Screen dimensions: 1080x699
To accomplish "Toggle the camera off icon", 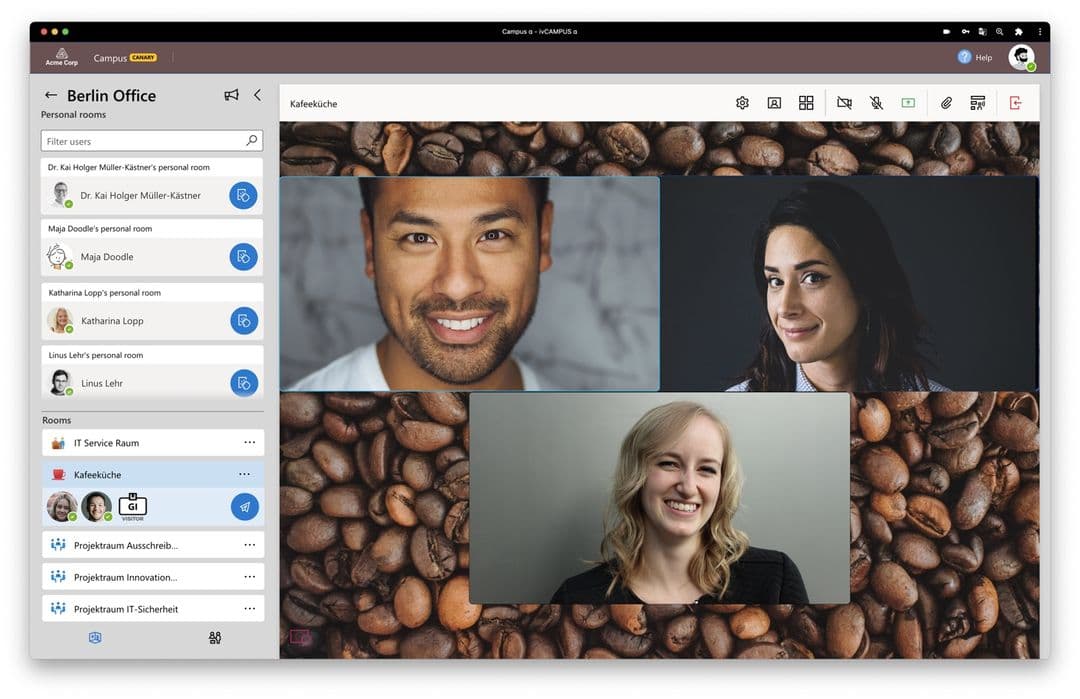I will tap(844, 103).
